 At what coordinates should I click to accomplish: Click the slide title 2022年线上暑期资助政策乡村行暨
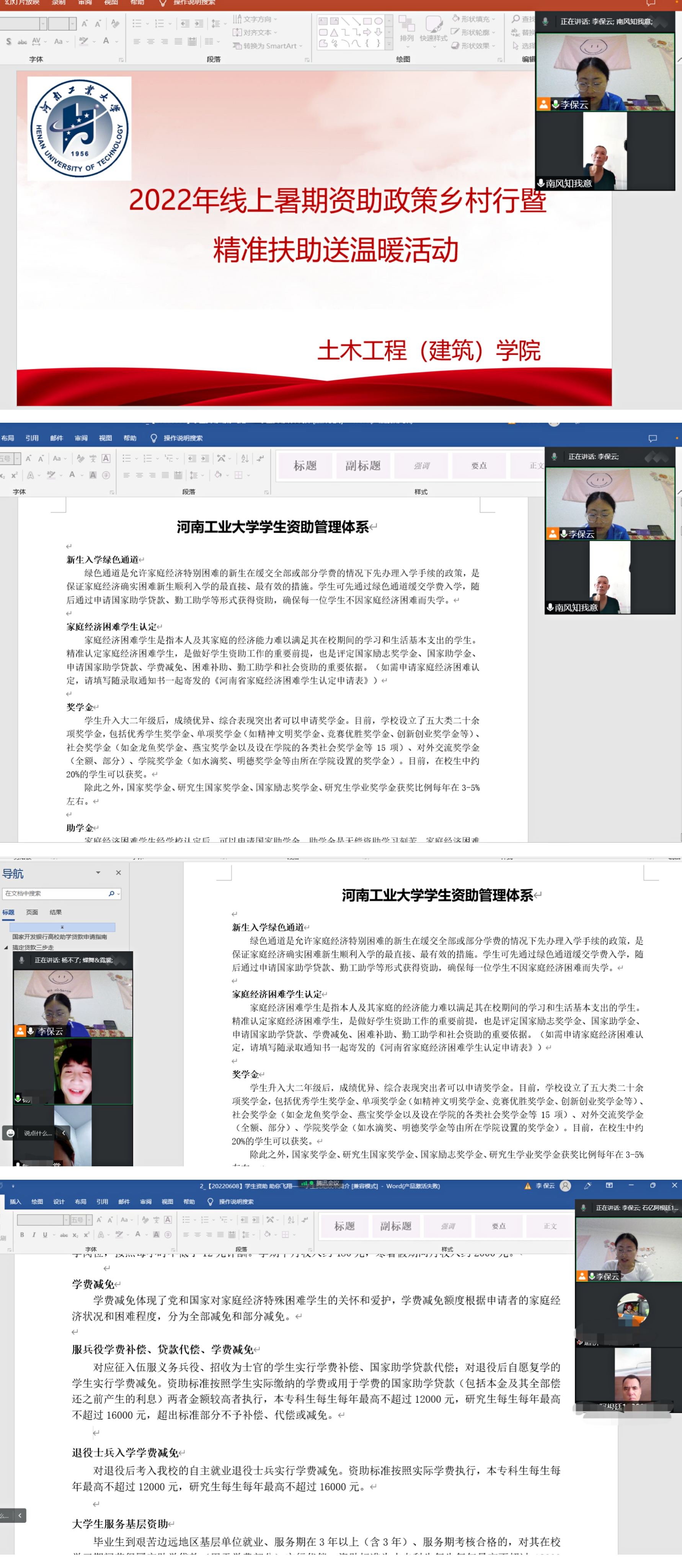tap(338, 200)
